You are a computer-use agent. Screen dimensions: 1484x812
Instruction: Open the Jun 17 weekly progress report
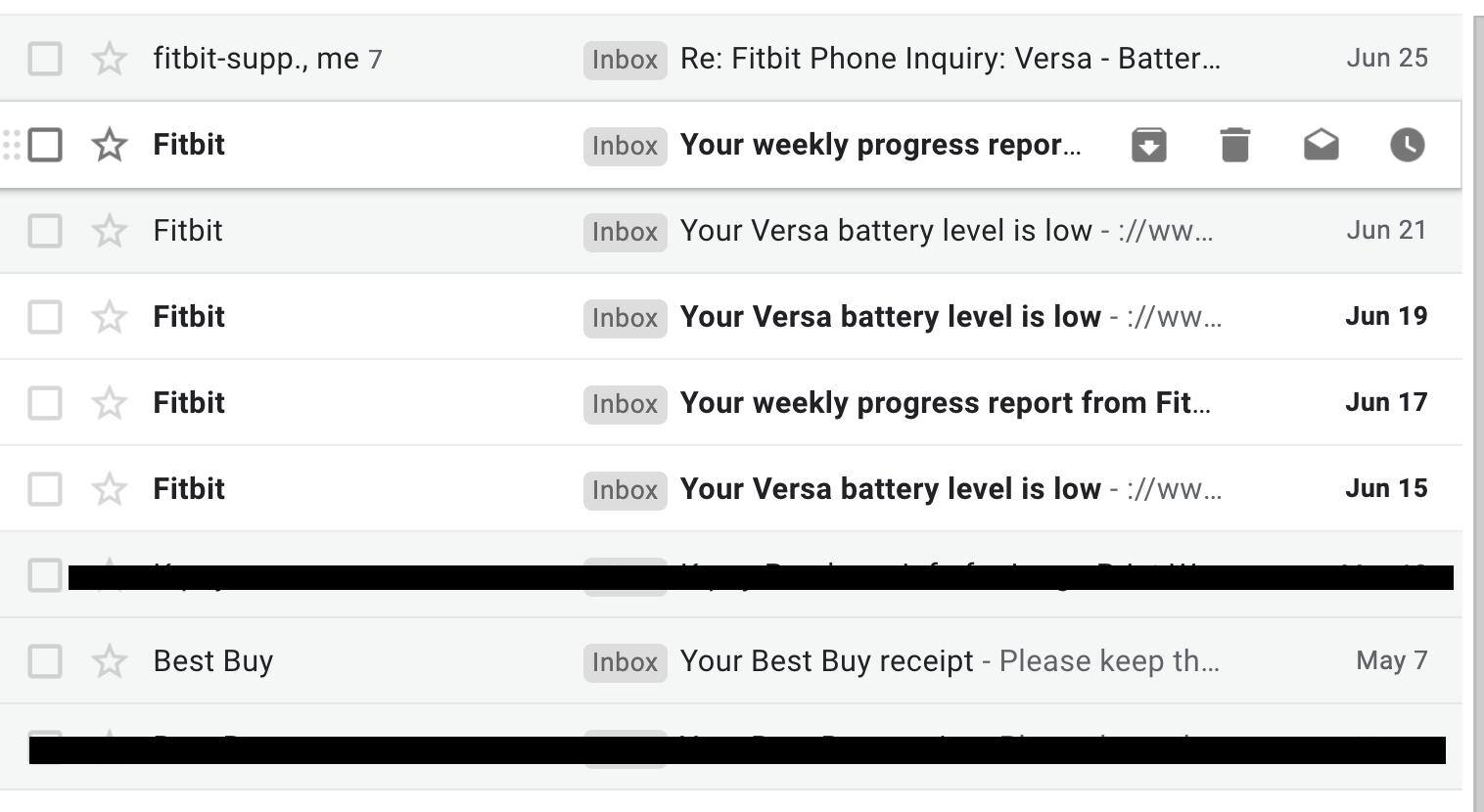tap(945, 403)
